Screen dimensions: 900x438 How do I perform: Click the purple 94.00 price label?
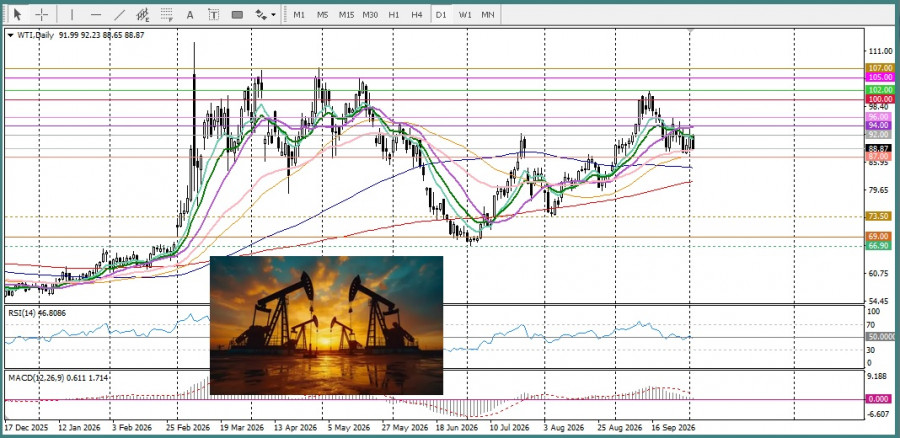(879, 125)
